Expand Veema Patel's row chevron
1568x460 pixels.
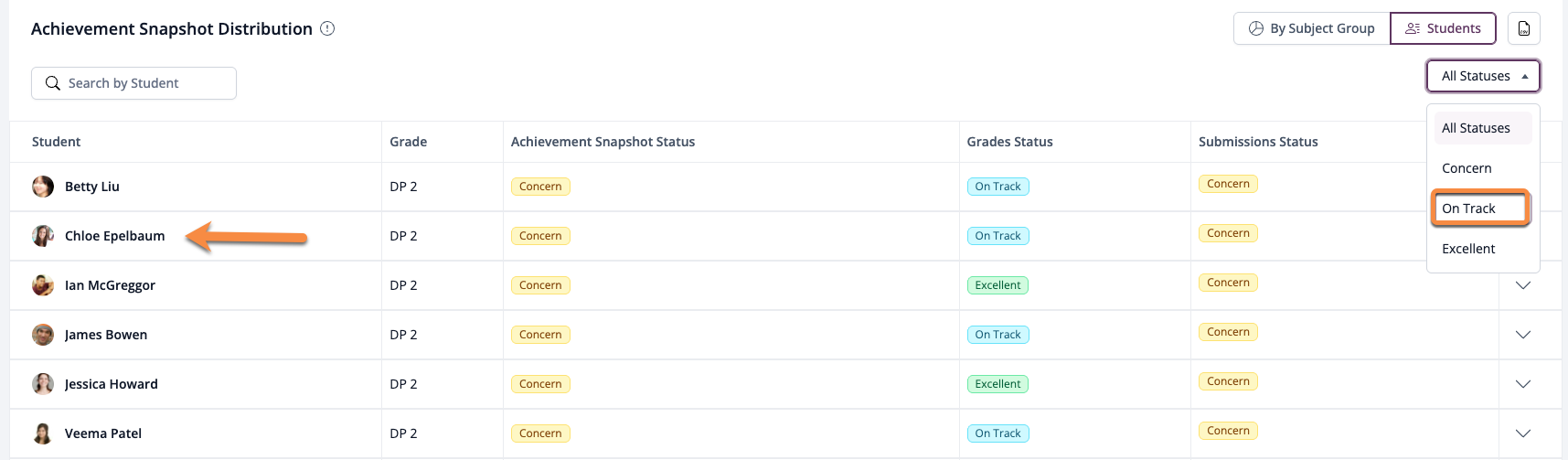click(x=1522, y=433)
